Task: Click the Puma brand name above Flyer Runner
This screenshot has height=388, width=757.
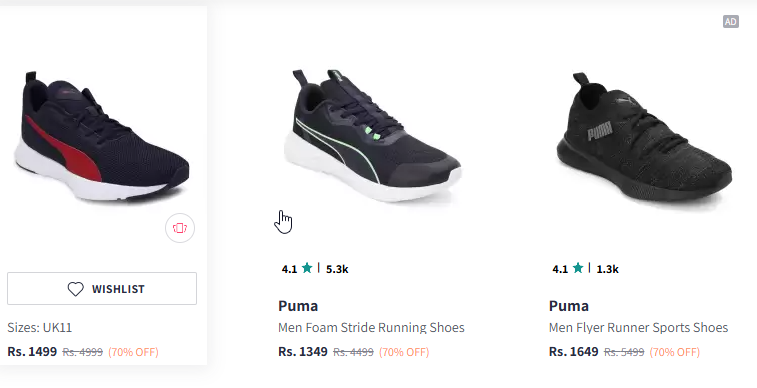Action: 569,306
